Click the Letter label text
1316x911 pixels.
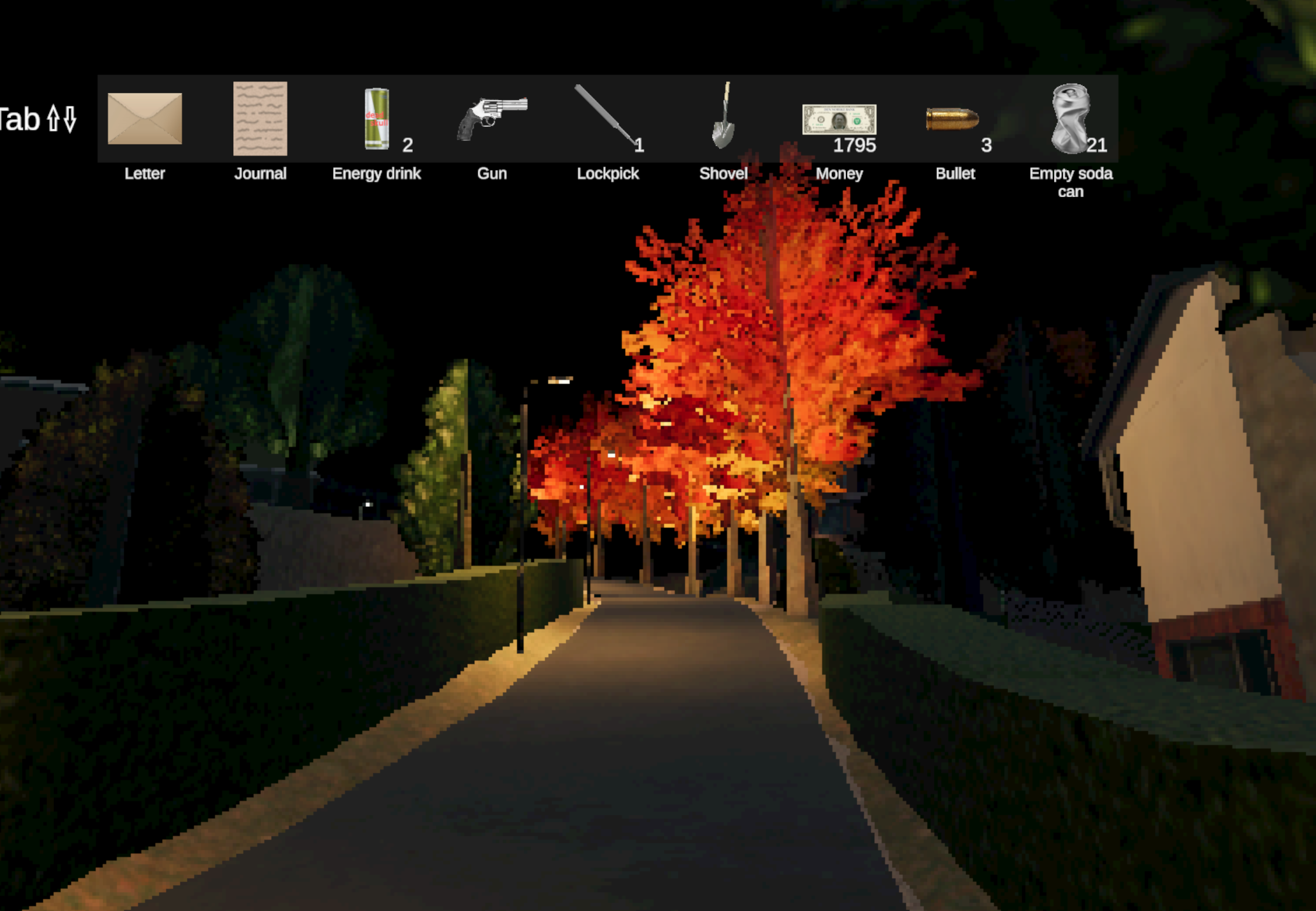point(144,174)
